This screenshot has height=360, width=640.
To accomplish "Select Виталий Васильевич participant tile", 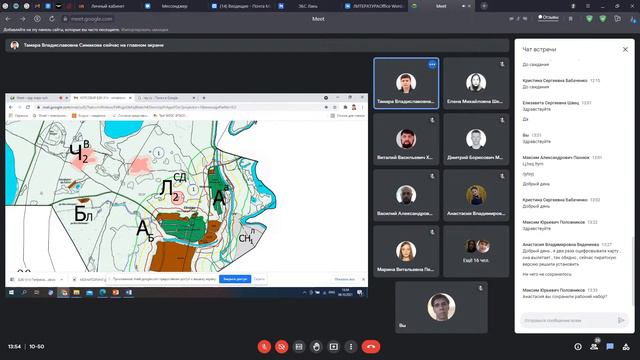I will tap(406, 139).
